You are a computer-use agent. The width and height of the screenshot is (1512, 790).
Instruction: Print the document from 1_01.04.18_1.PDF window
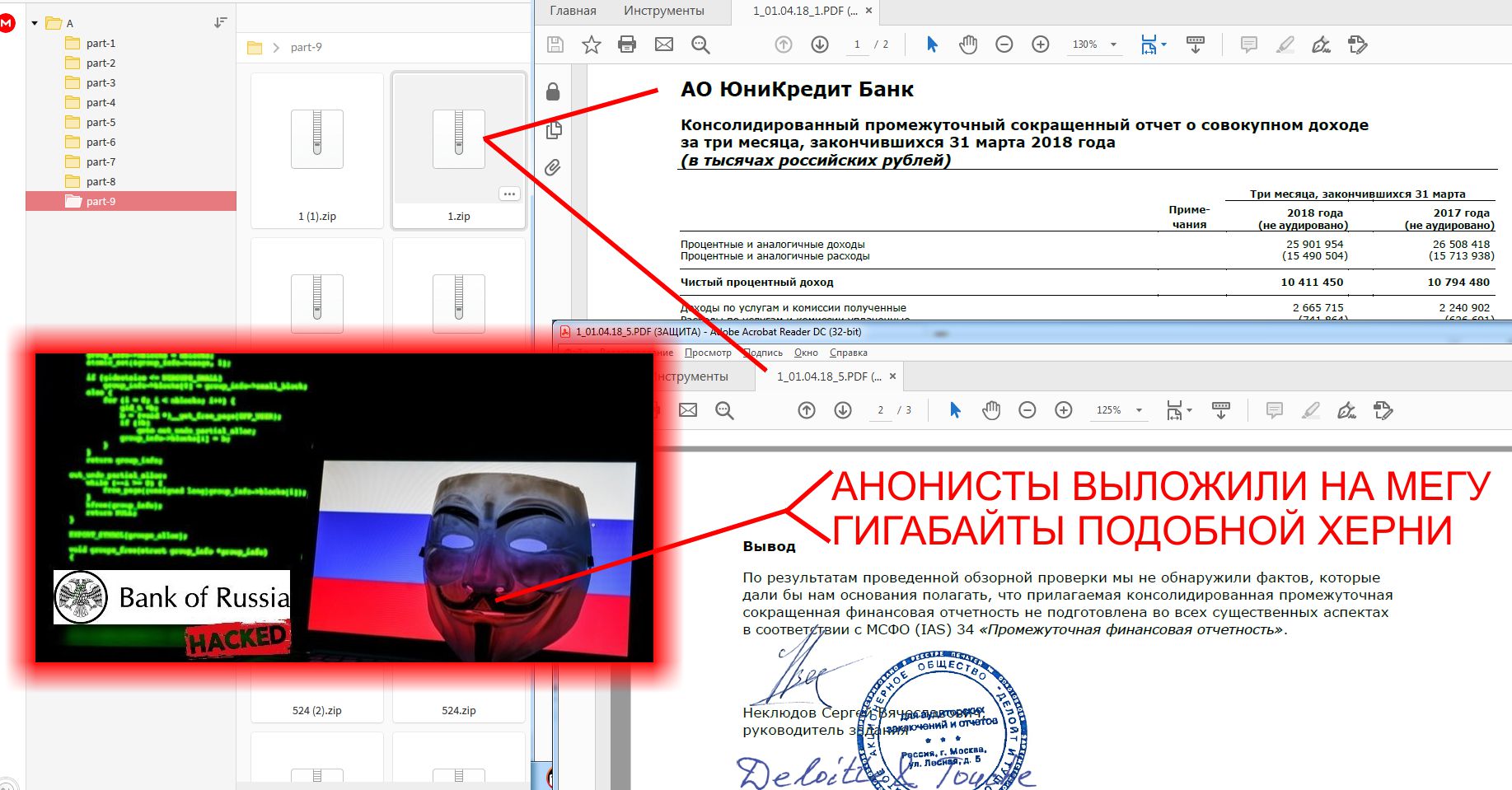(x=627, y=44)
